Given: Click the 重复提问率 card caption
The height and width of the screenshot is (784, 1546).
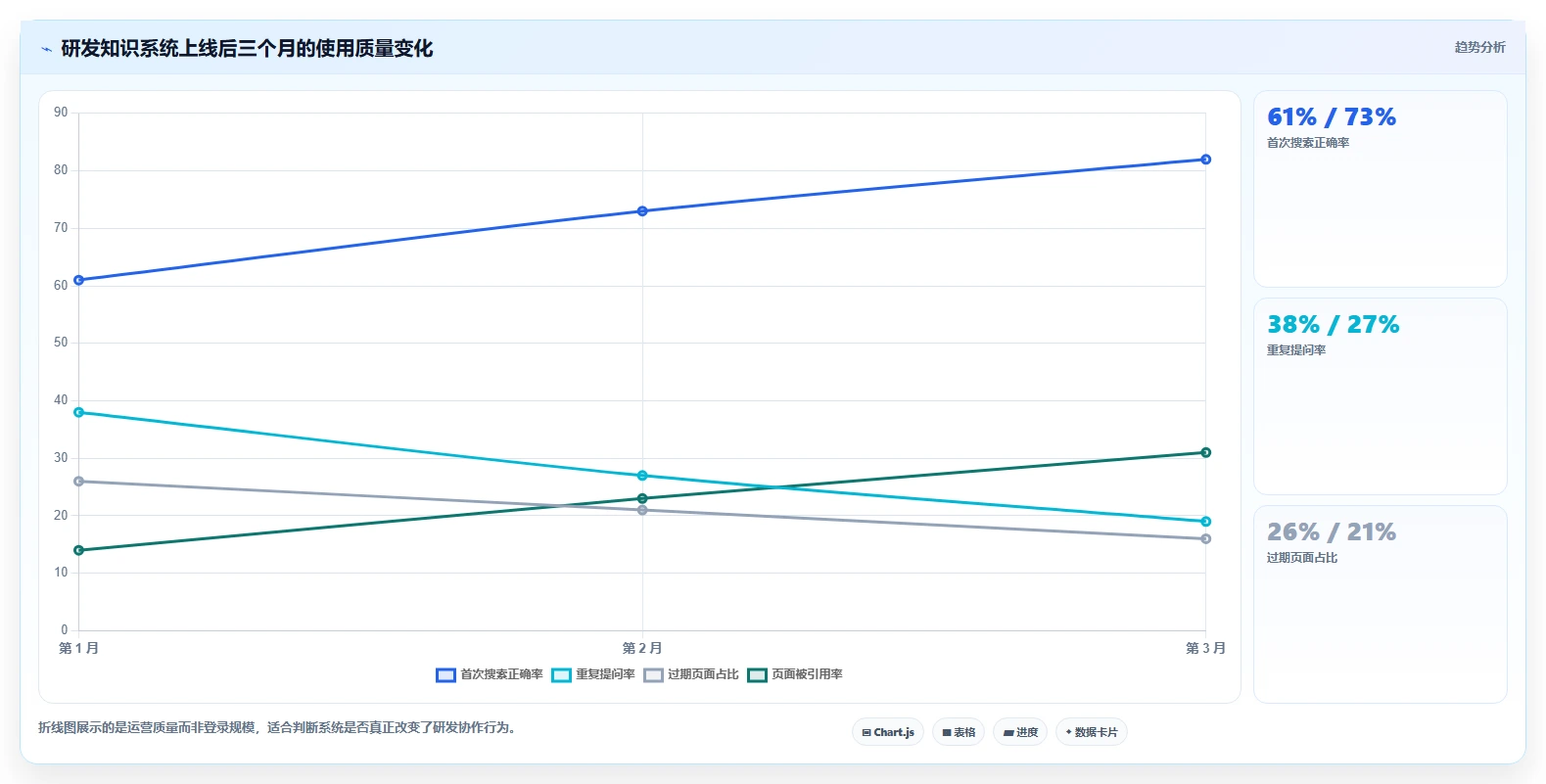Looking at the screenshot, I should [1296, 350].
